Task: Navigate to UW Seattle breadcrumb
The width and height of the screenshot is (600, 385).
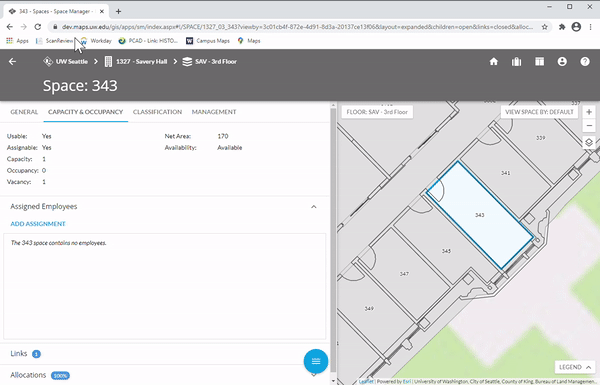Action: pyautogui.click(x=65, y=62)
